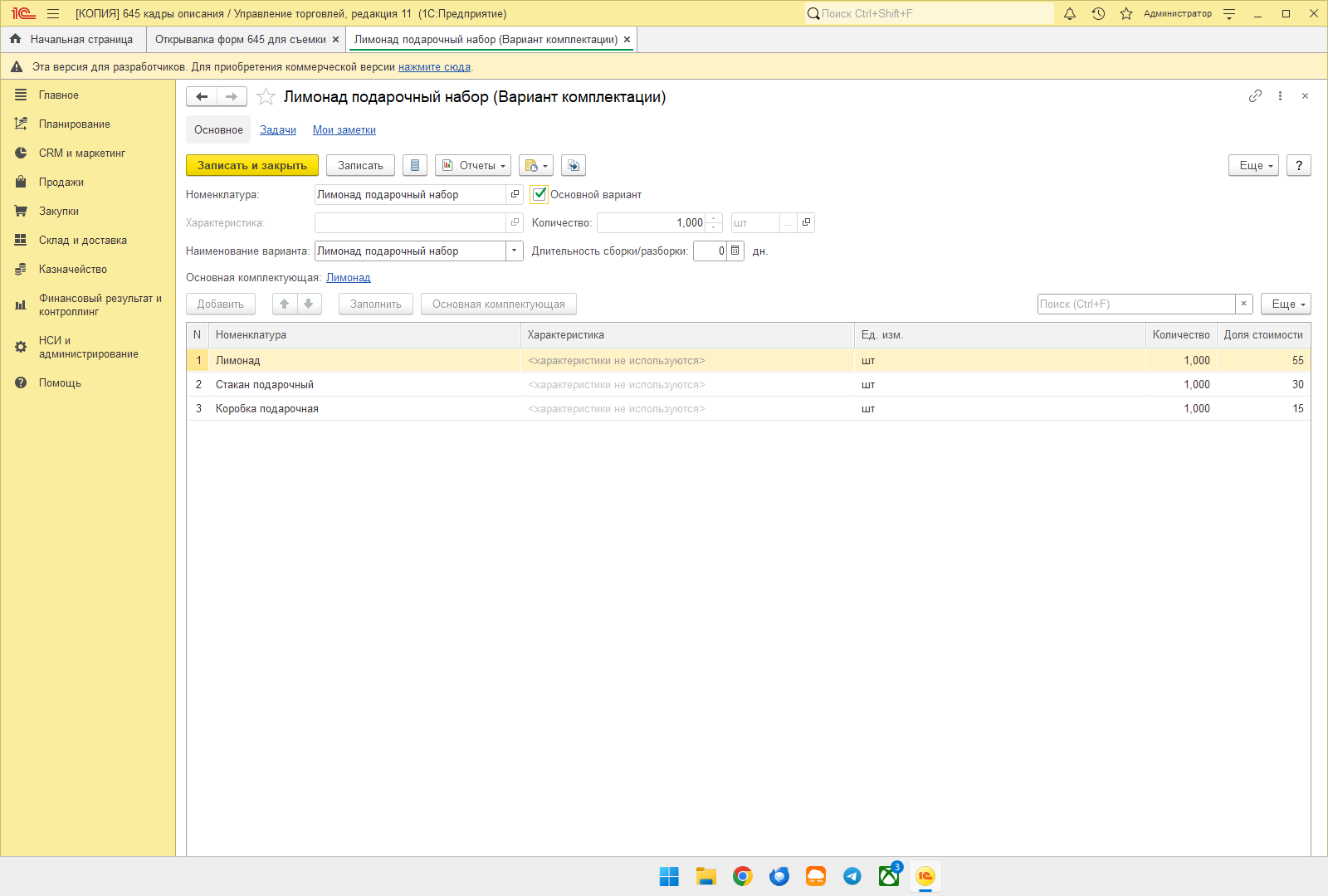Go forward with right arrow button
The width and height of the screenshot is (1328, 896).
pos(232,97)
